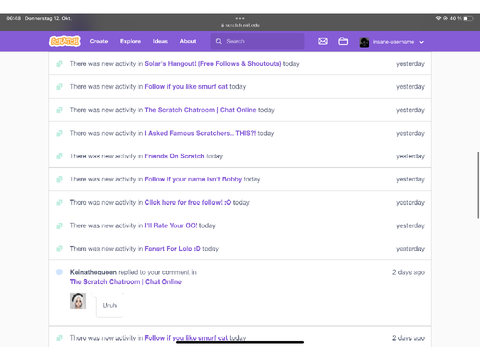Screen dimensions: 480x360
Task: Click the search magnifier icon
Action: point(219,41)
